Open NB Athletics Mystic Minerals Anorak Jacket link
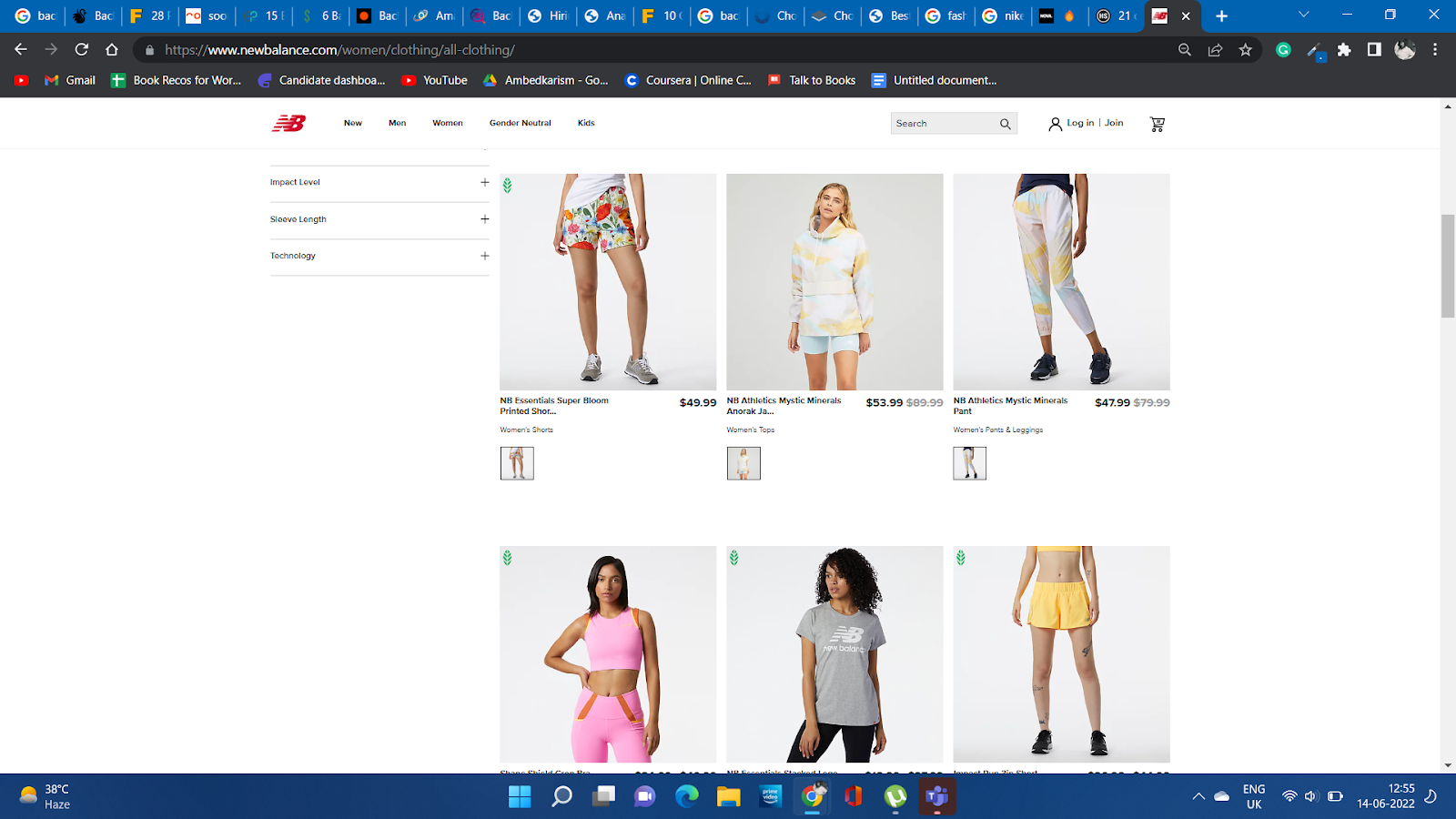This screenshot has width=1456, height=819. [784, 406]
